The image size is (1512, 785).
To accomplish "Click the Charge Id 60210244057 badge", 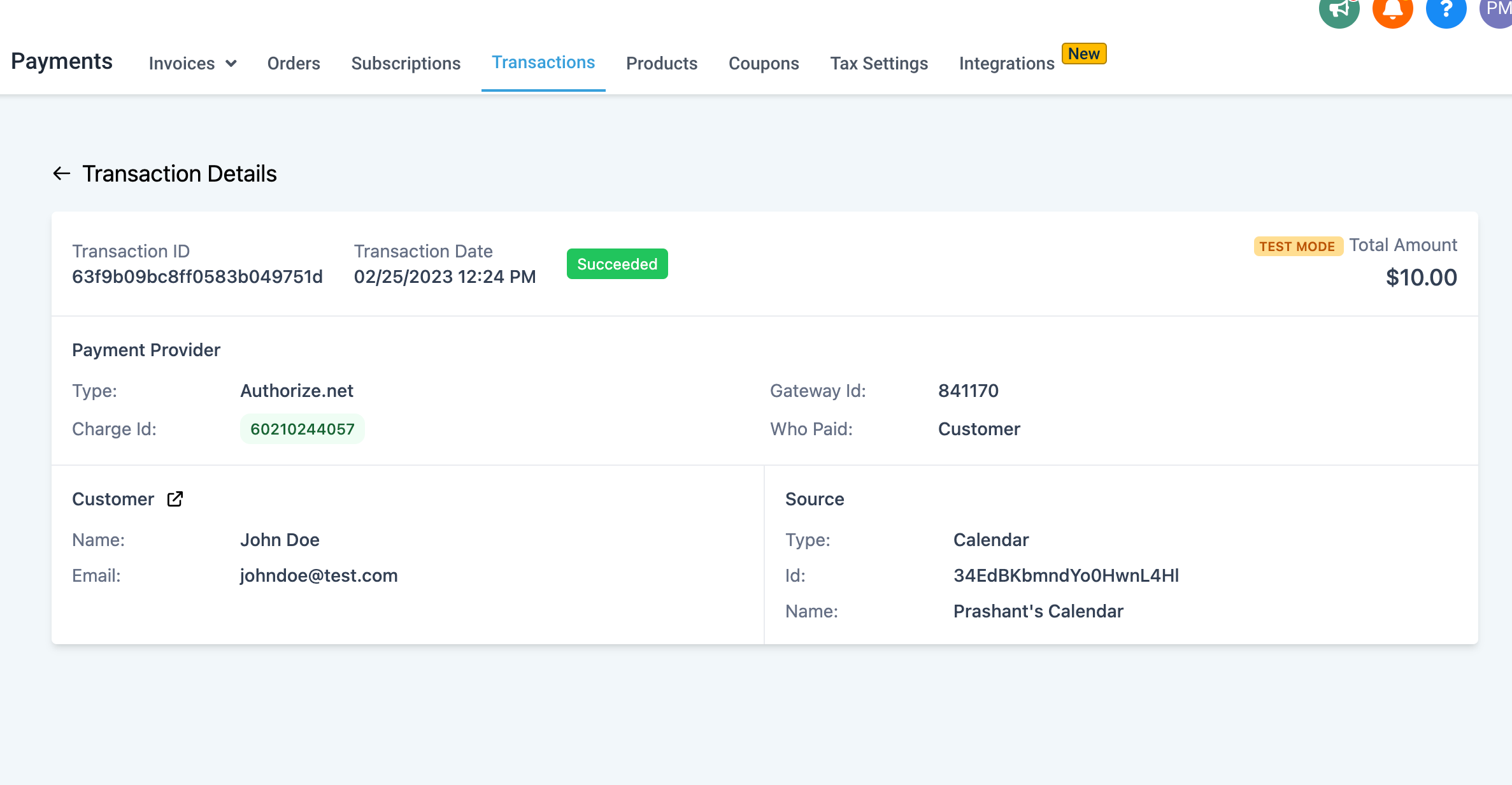I will coord(302,429).
